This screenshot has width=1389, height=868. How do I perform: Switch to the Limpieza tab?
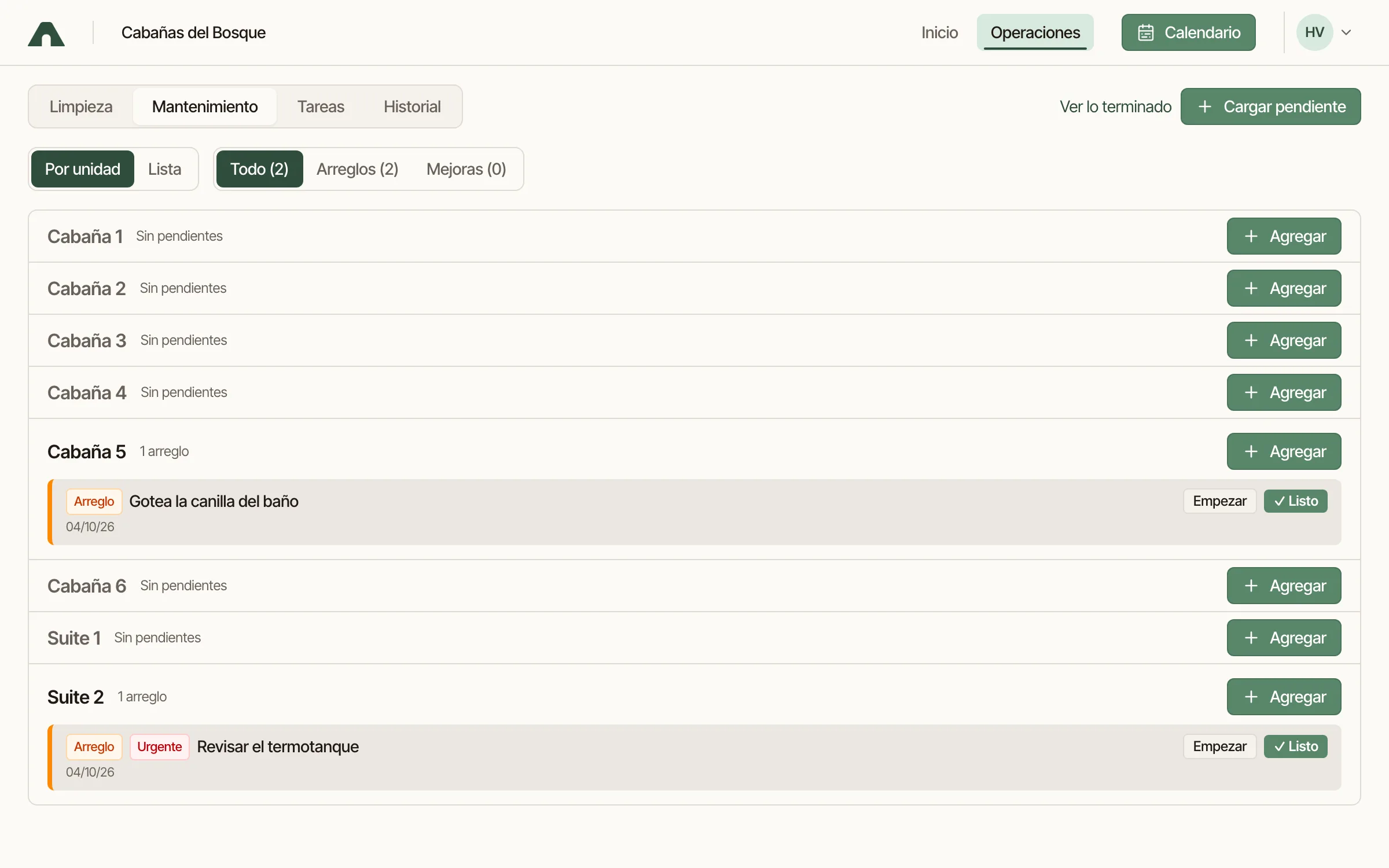tap(81, 106)
